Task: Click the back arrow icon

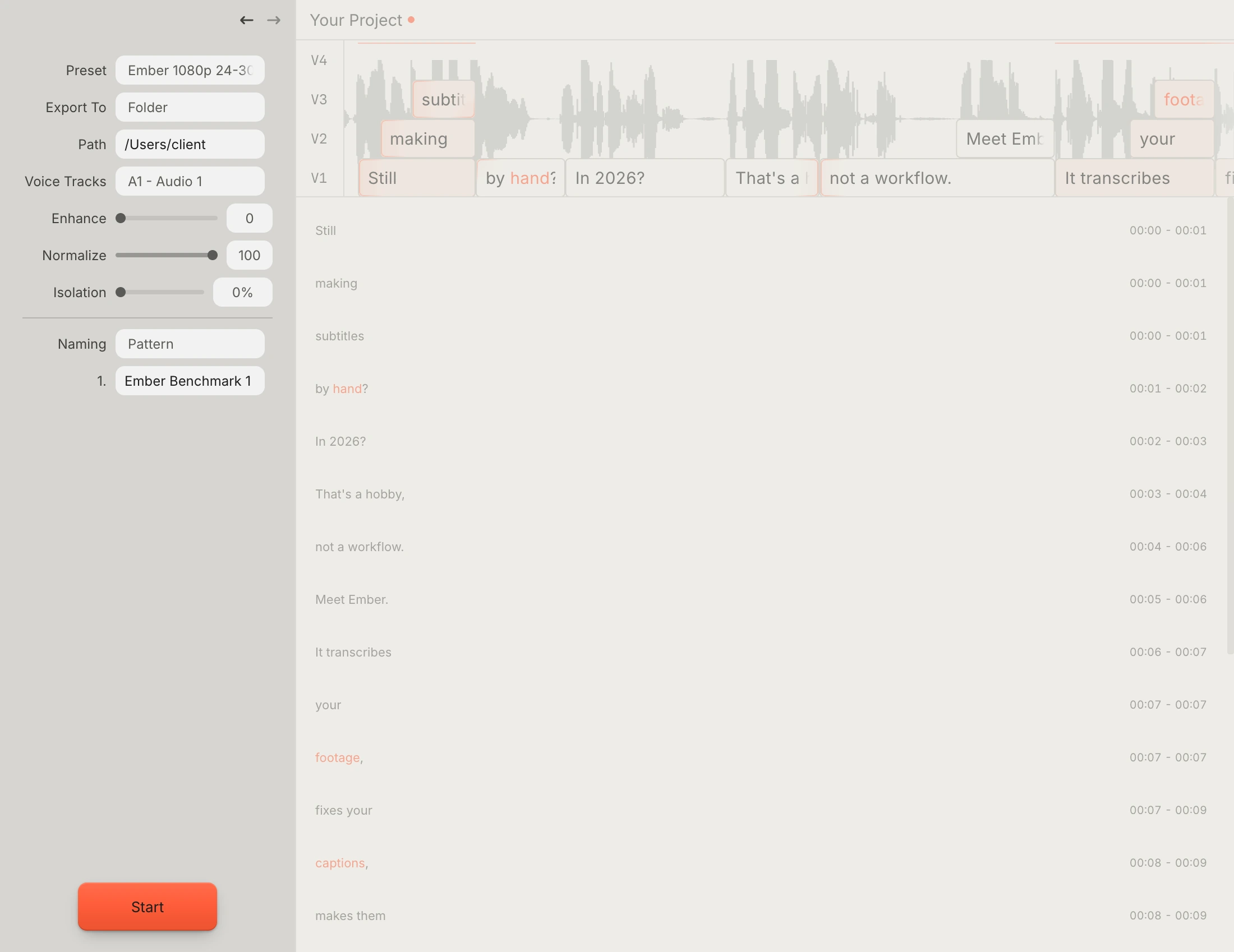Action: point(246,20)
